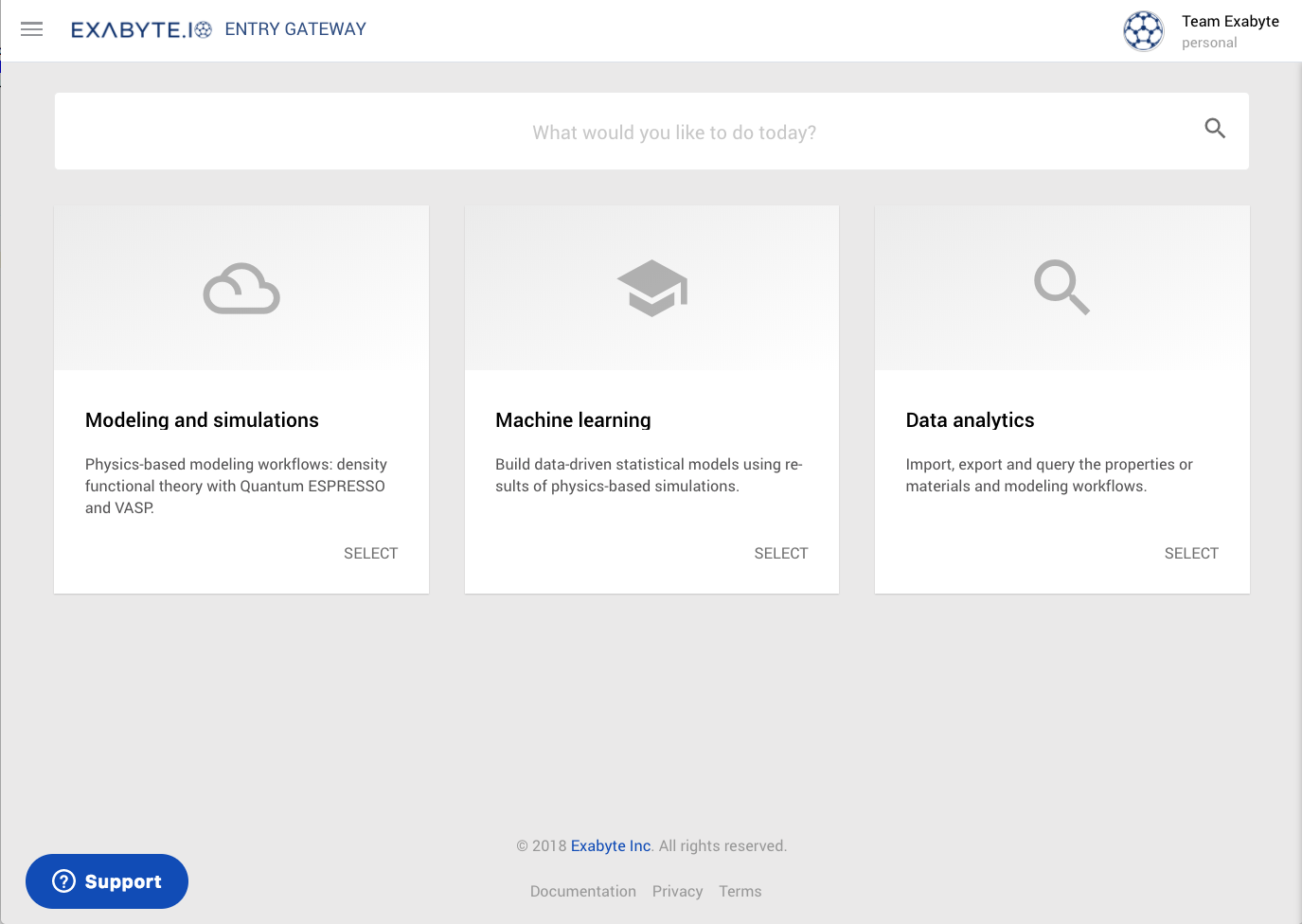Click the cloud icon on Modeling card

(x=241, y=289)
